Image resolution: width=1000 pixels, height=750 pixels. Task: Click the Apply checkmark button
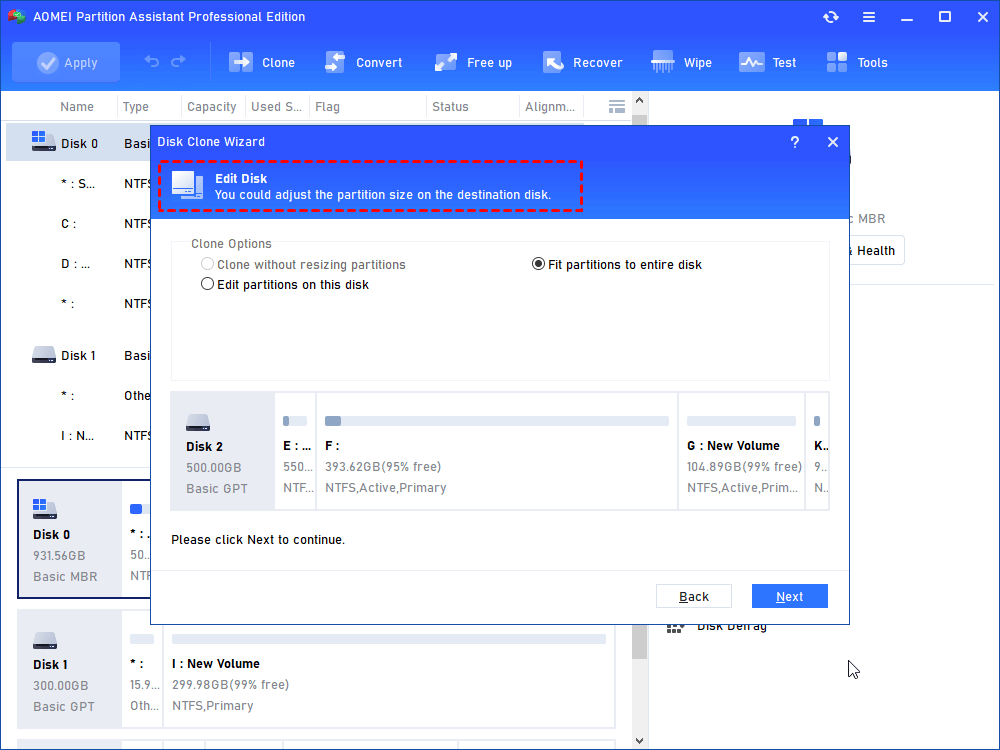66,62
